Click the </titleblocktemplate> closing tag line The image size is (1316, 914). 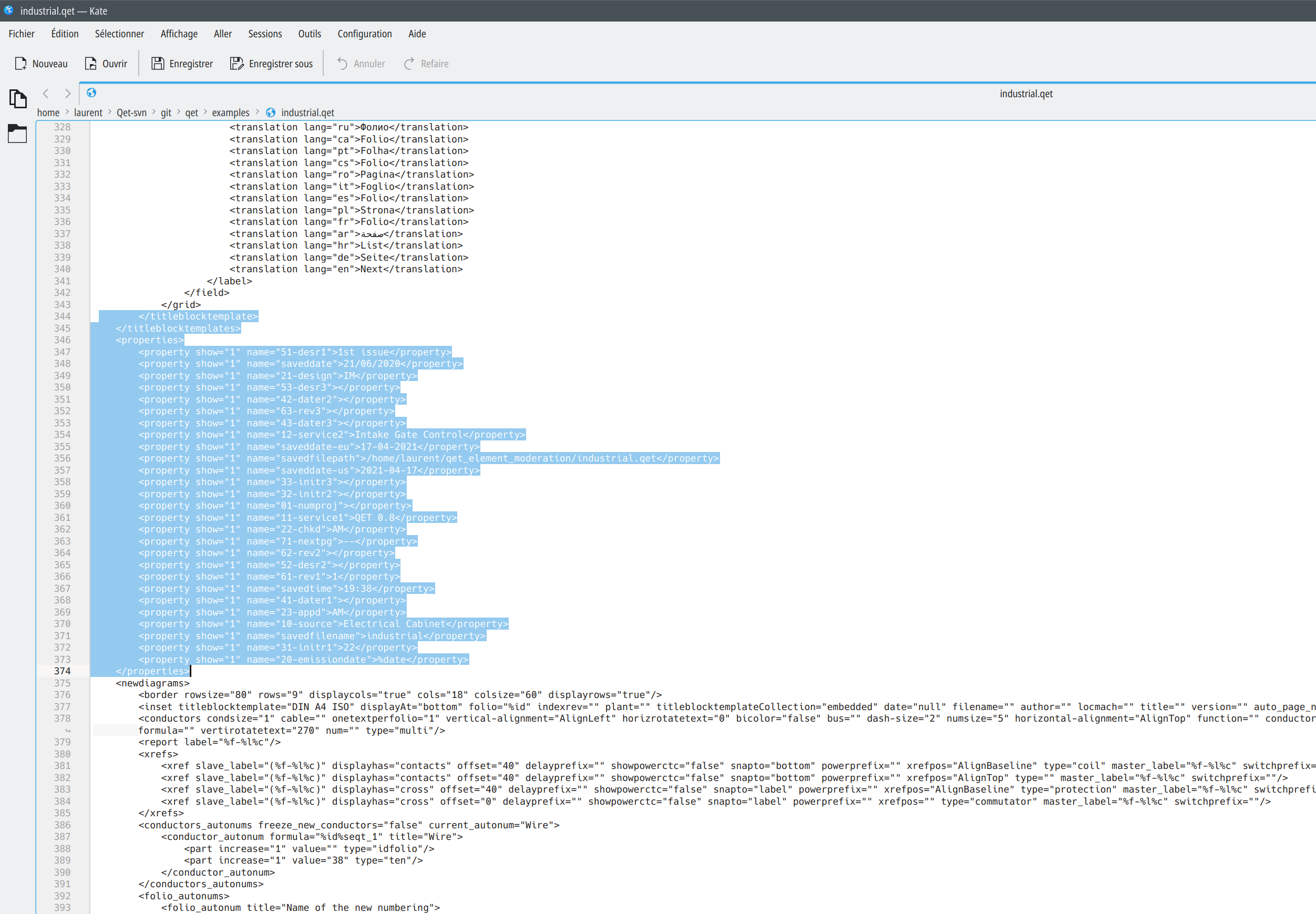click(198, 317)
